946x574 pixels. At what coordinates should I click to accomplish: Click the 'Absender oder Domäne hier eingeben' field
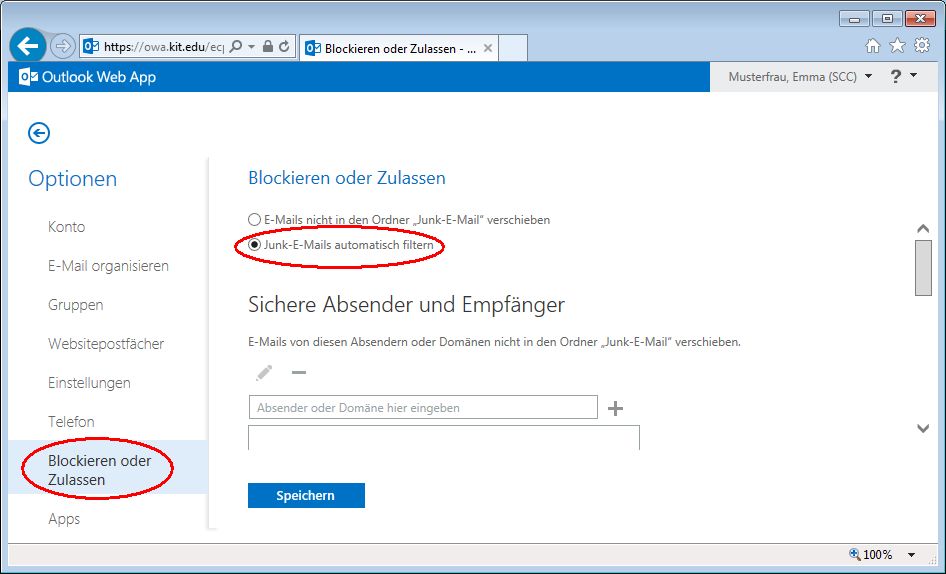[x=422, y=408]
